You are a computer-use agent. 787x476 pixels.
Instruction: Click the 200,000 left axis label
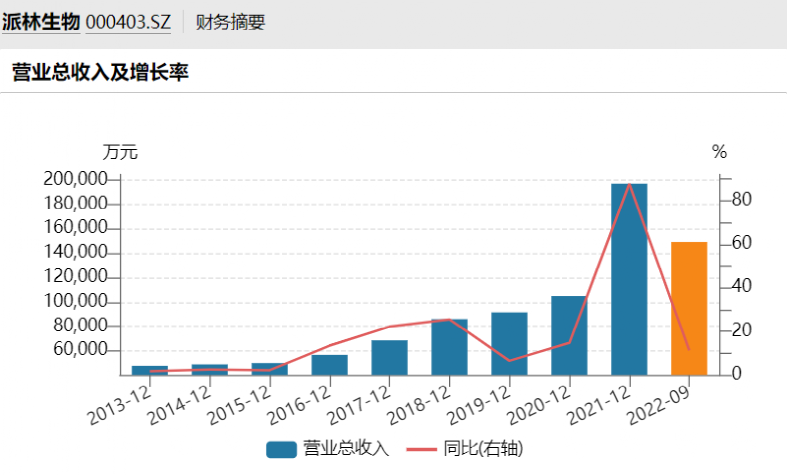[75, 180]
